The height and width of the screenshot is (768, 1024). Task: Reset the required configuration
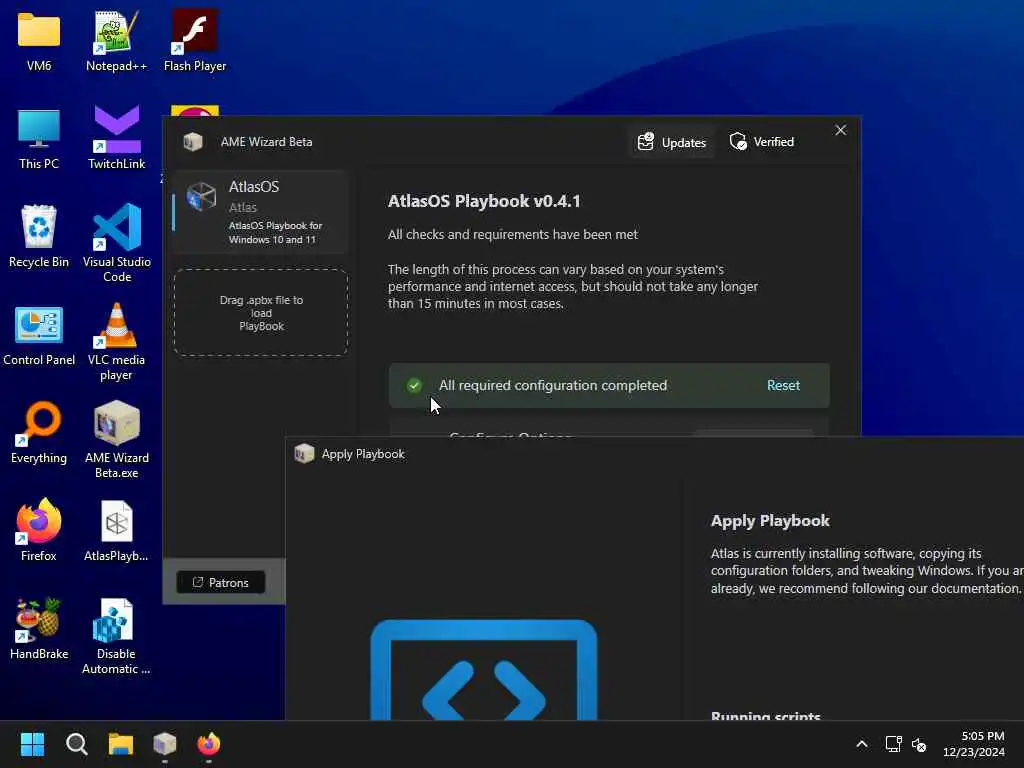pos(783,385)
